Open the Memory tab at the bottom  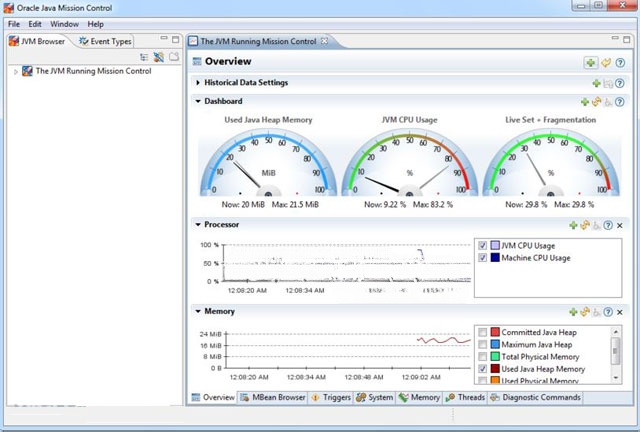(x=419, y=397)
